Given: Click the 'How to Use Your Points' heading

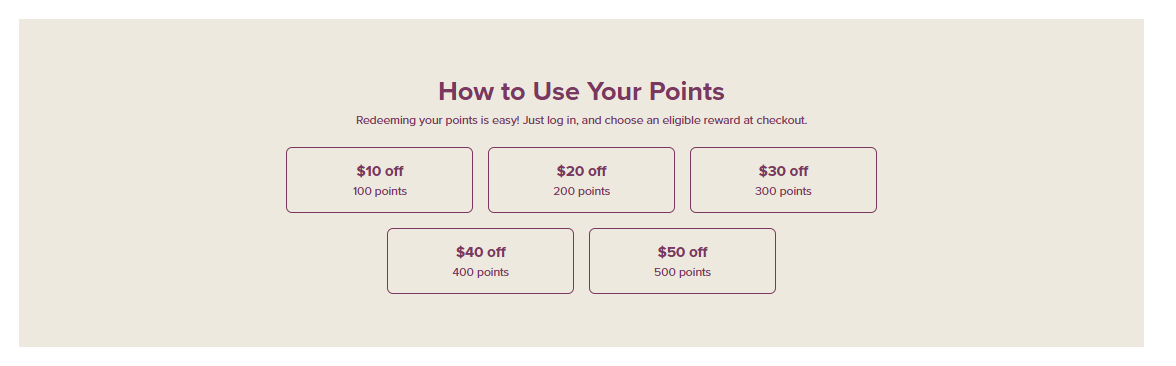Looking at the screenshot, I should coord(581,92).
